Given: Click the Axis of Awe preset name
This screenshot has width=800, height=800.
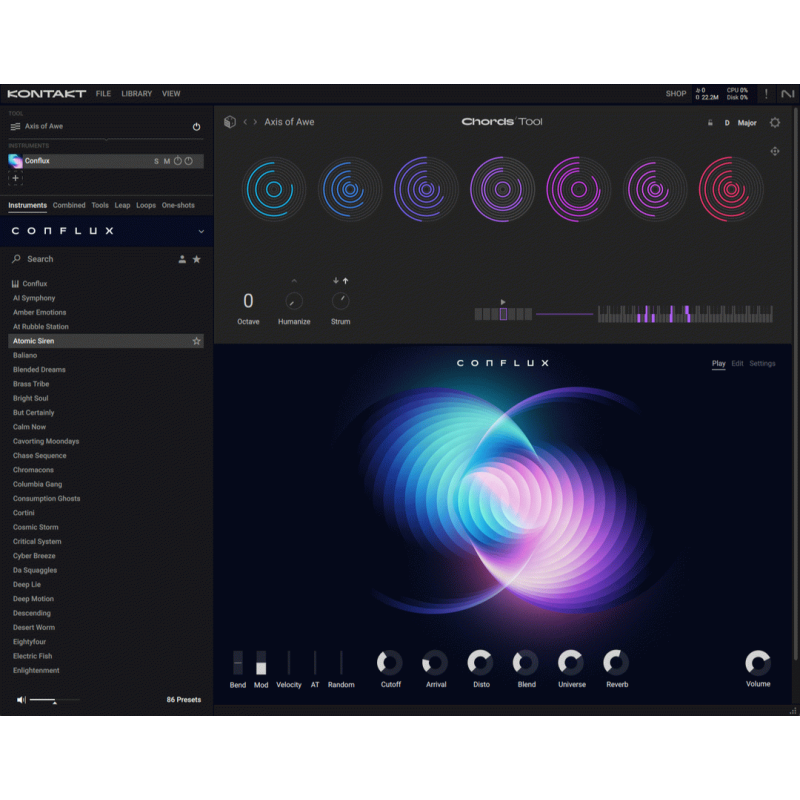Looking at the screenshot, I should click(289, 122).
